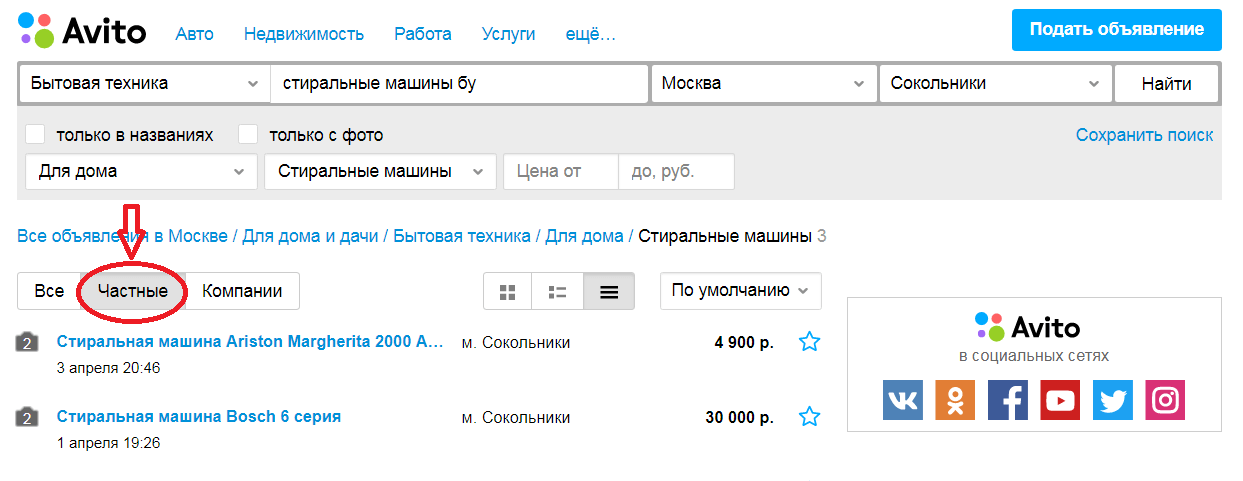
Task: Switch to grid view layout icon
Action: (508, 292)
